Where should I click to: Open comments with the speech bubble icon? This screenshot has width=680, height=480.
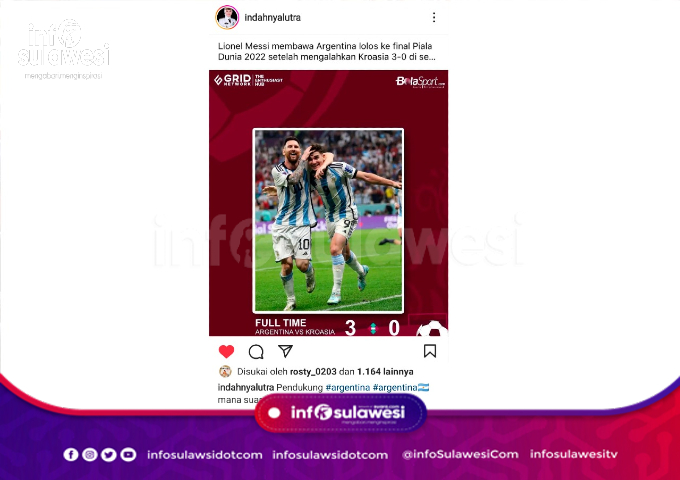click(x=256, y=352)
